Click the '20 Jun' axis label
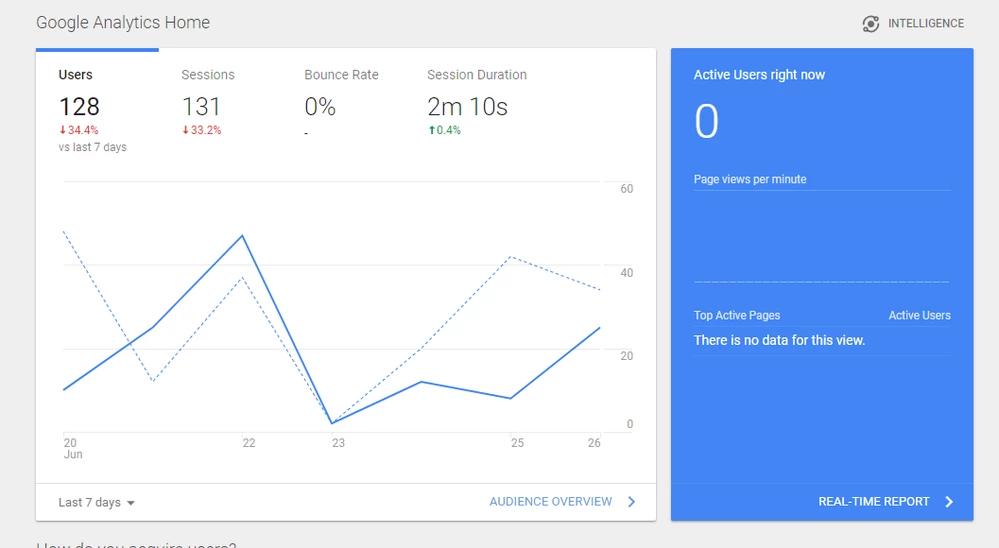The image size is (999, 548). [x=73, y=449]
